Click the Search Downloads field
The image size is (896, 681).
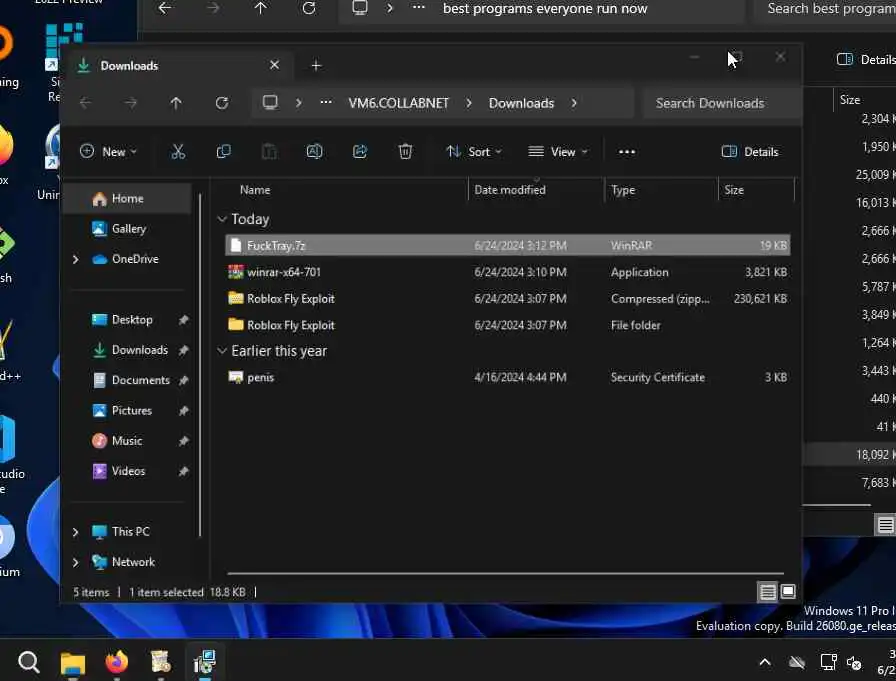[722, 103]
